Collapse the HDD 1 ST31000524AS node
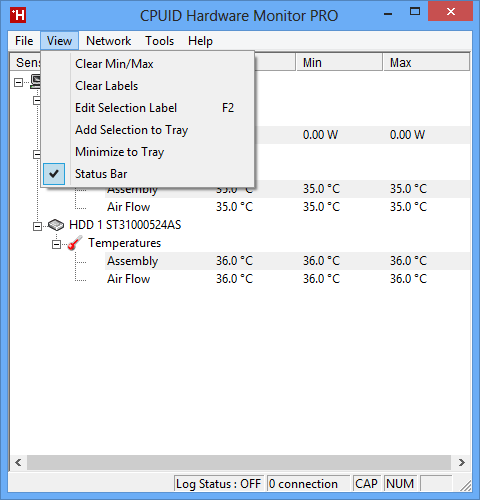This screenshot has height=500, width=480. (x=37, y=227)
